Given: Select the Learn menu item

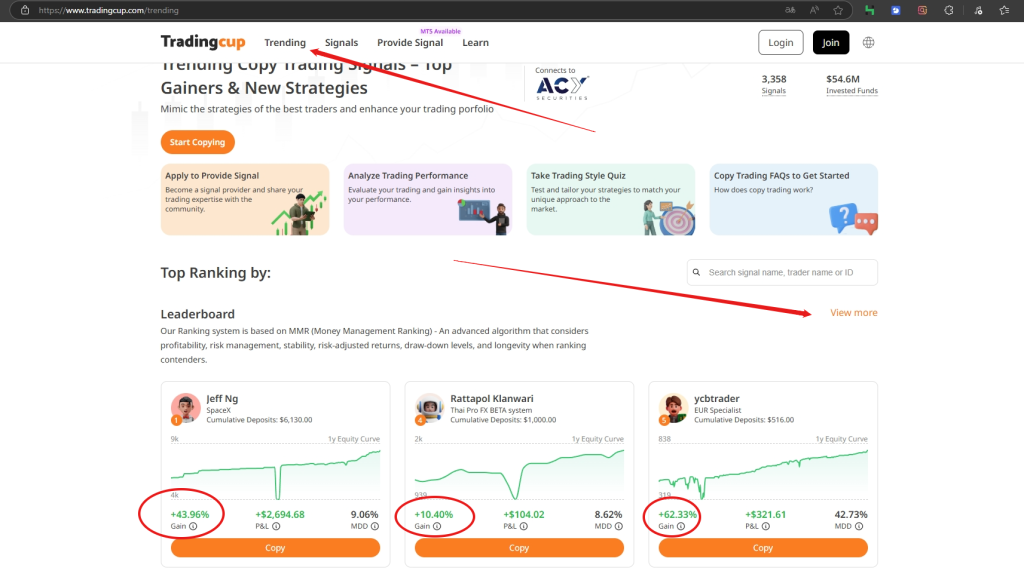Looking at the screenshot, I should tap(476, 43).
